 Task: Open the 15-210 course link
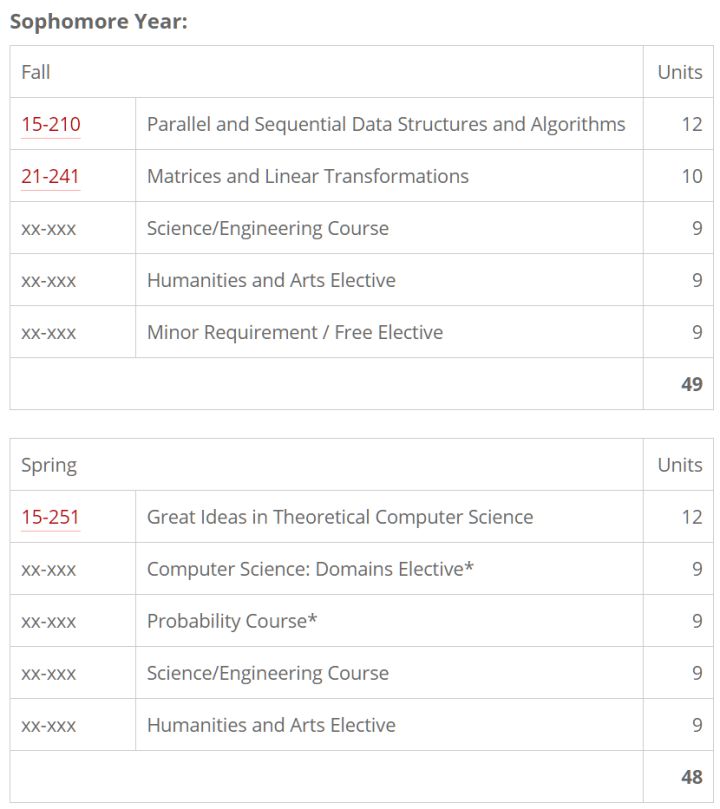(x=51, y=125)
